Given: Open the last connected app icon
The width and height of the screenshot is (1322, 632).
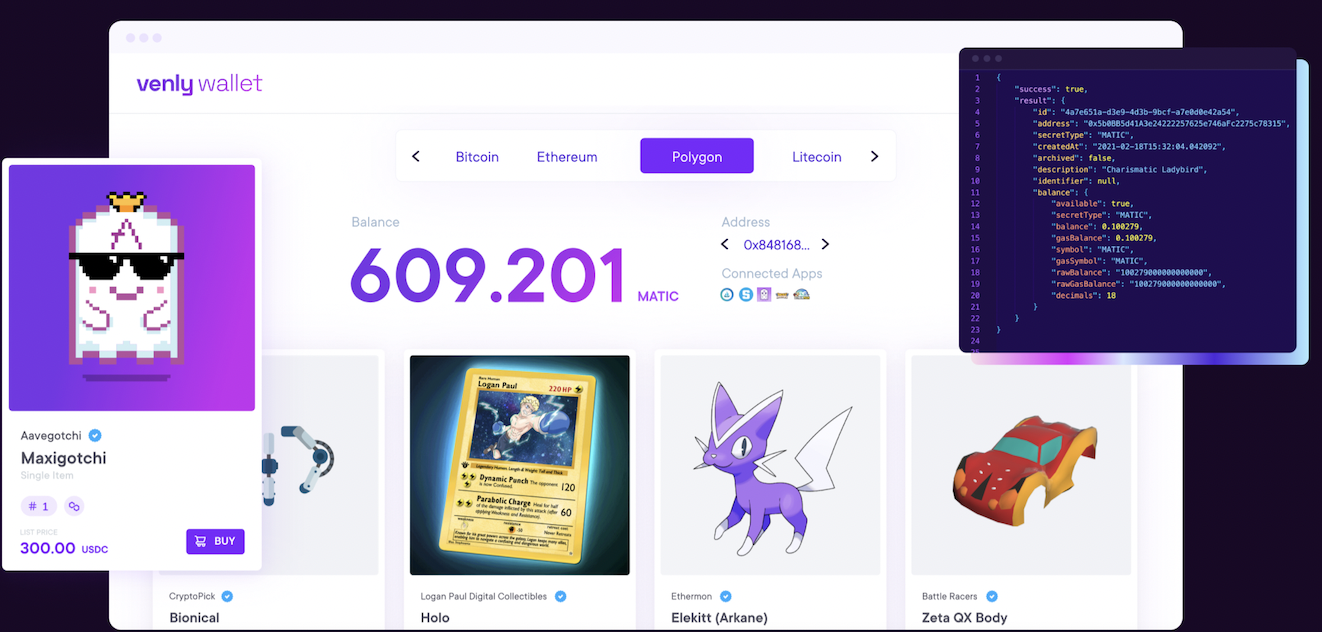Looking at the screenshot, I should [801, 295].
